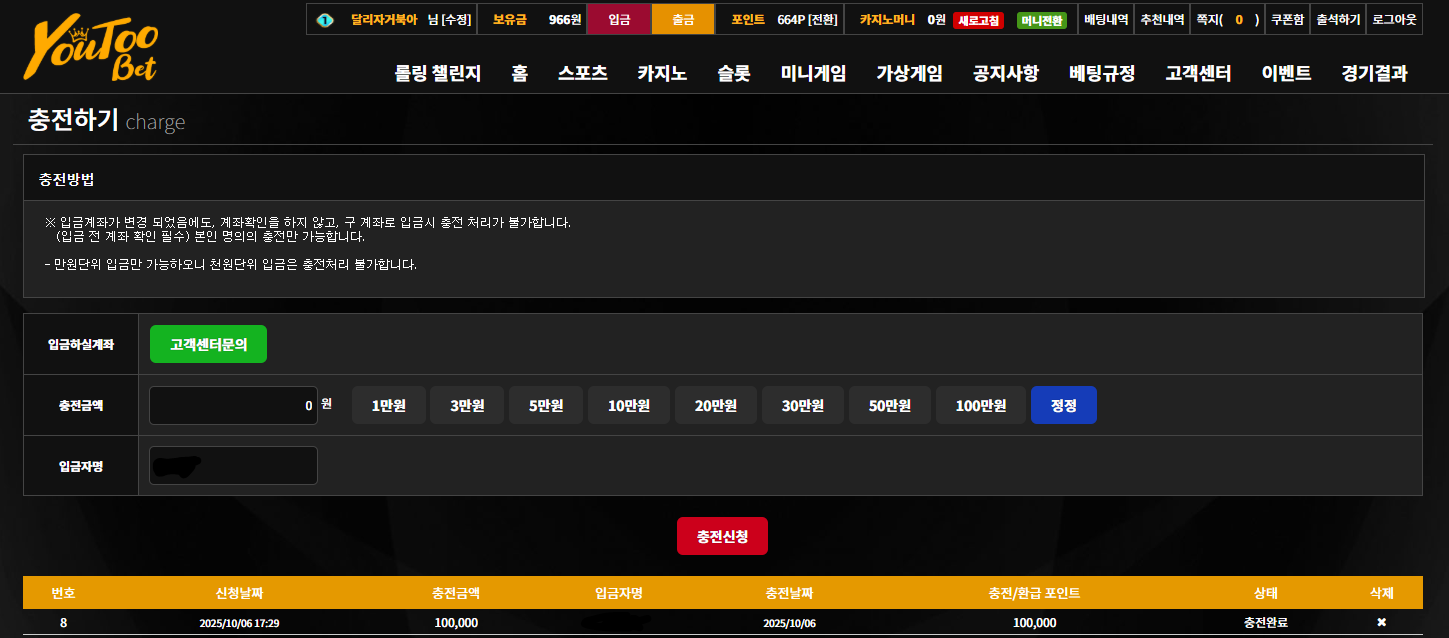Viewport: 1449px width, 638px height.
Task: Click the [전환] point conversion link
Action: point(822,19)
